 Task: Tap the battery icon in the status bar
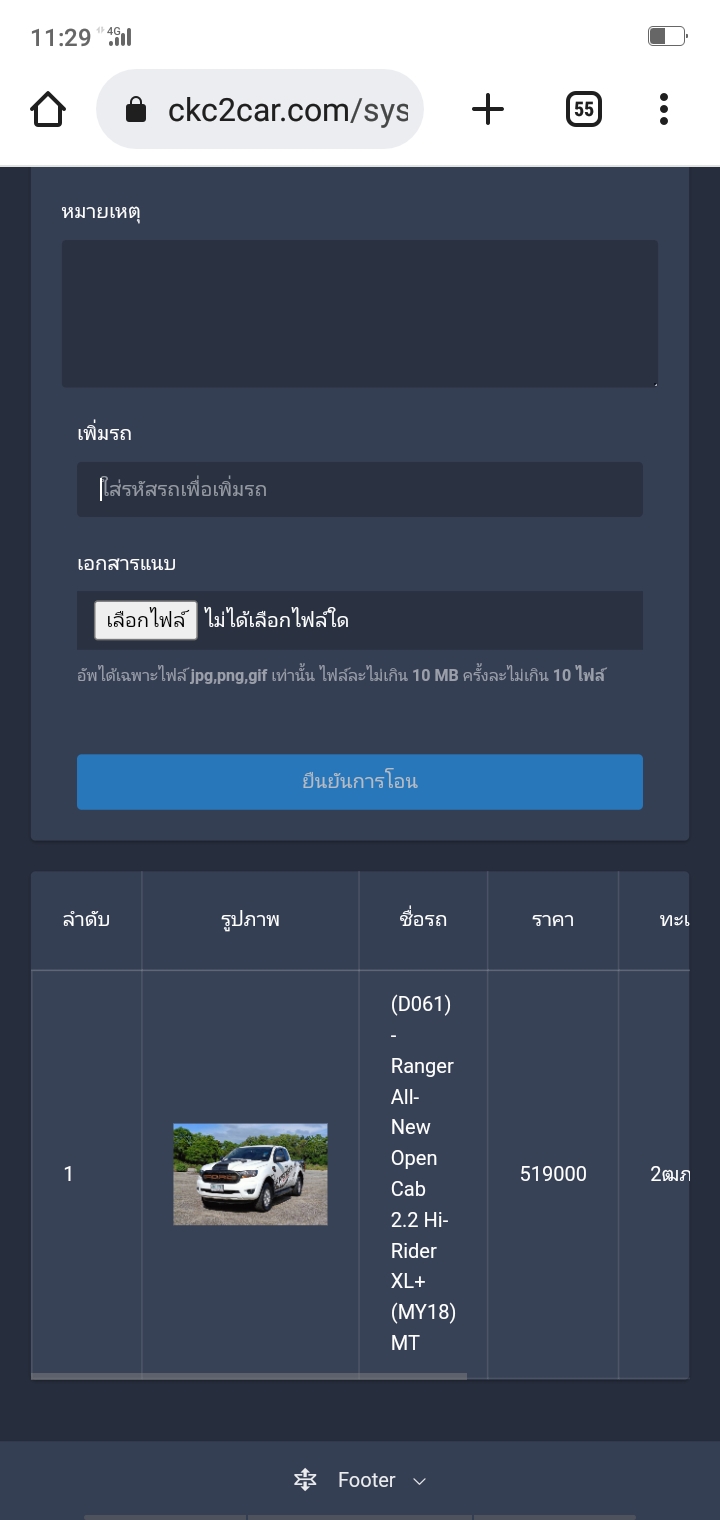tap(666, 37)
